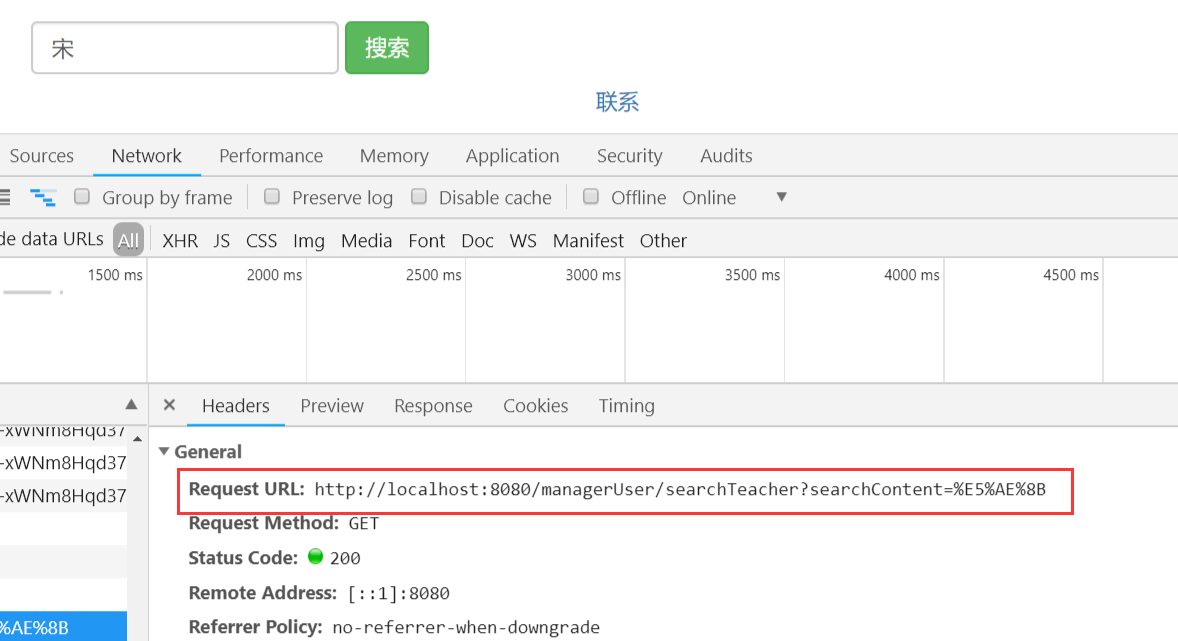Click the 3500 ms timeline marker

coord(752,275)
